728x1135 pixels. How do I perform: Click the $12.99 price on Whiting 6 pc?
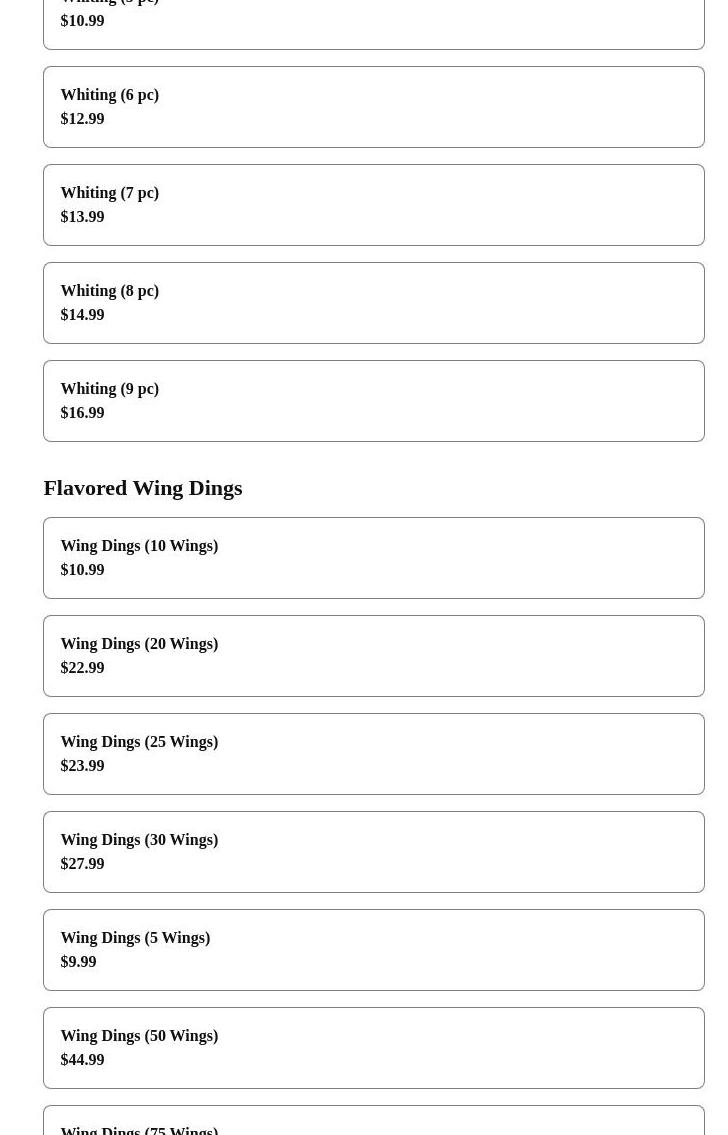(x=82, y=119)
